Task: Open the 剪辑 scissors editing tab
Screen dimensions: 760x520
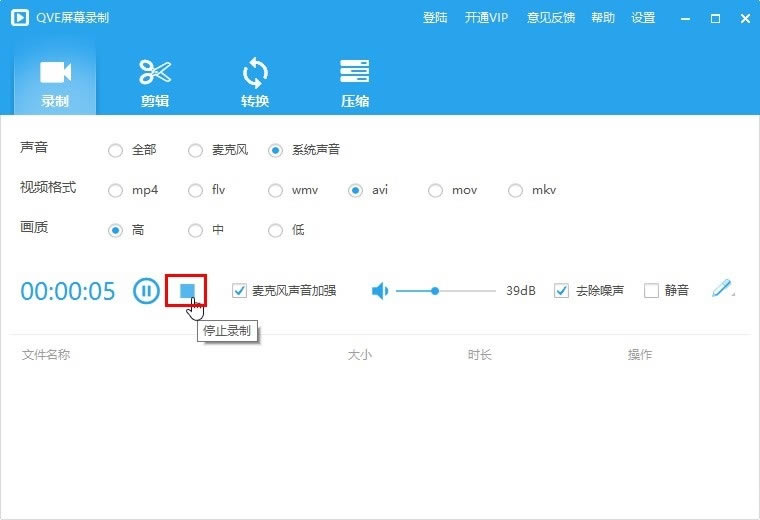Action: click(155, 82)
